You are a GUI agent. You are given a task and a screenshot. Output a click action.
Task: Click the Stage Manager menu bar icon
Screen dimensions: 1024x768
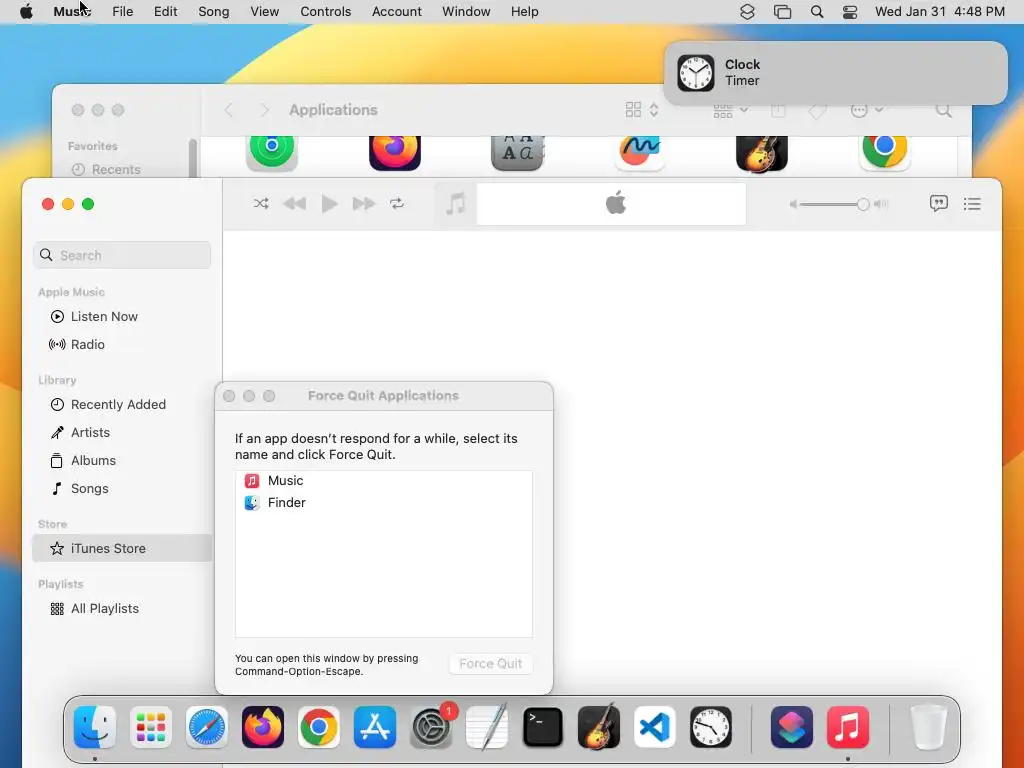coord(782,12)
